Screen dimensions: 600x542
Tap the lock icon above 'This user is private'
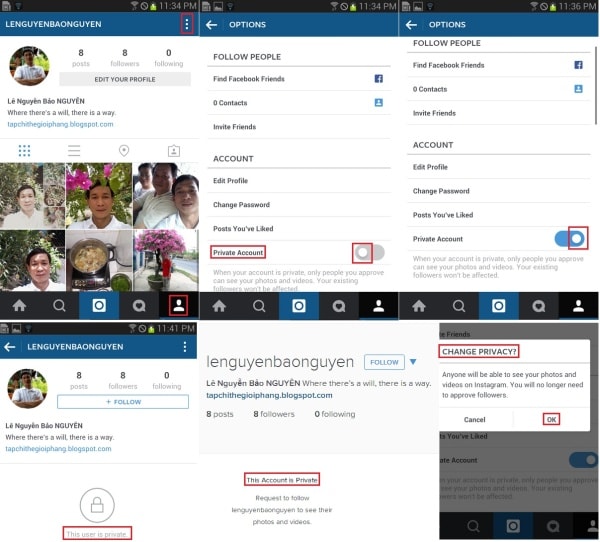click(97, 505)
